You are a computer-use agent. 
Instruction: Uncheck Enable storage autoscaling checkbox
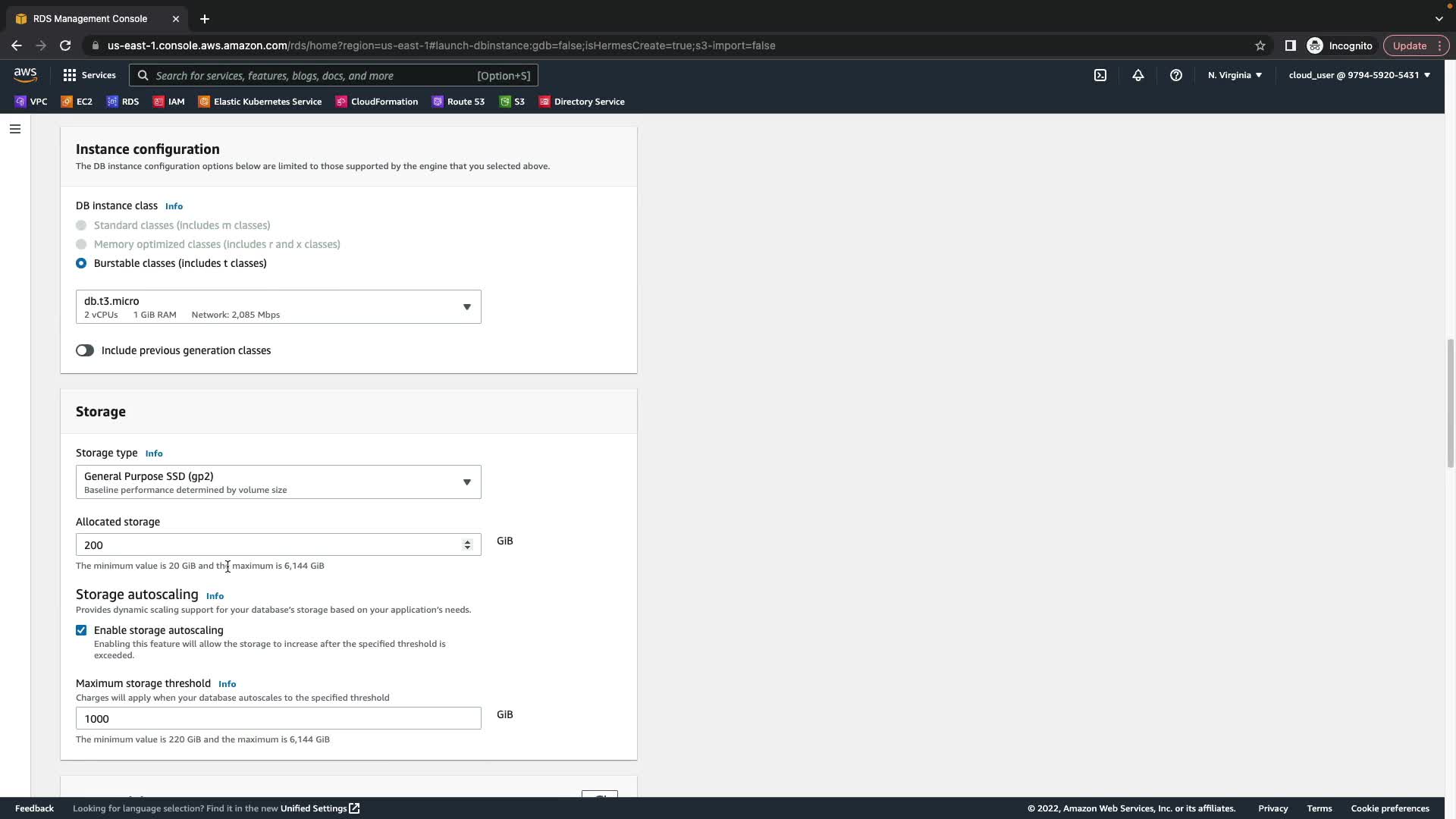81,630
